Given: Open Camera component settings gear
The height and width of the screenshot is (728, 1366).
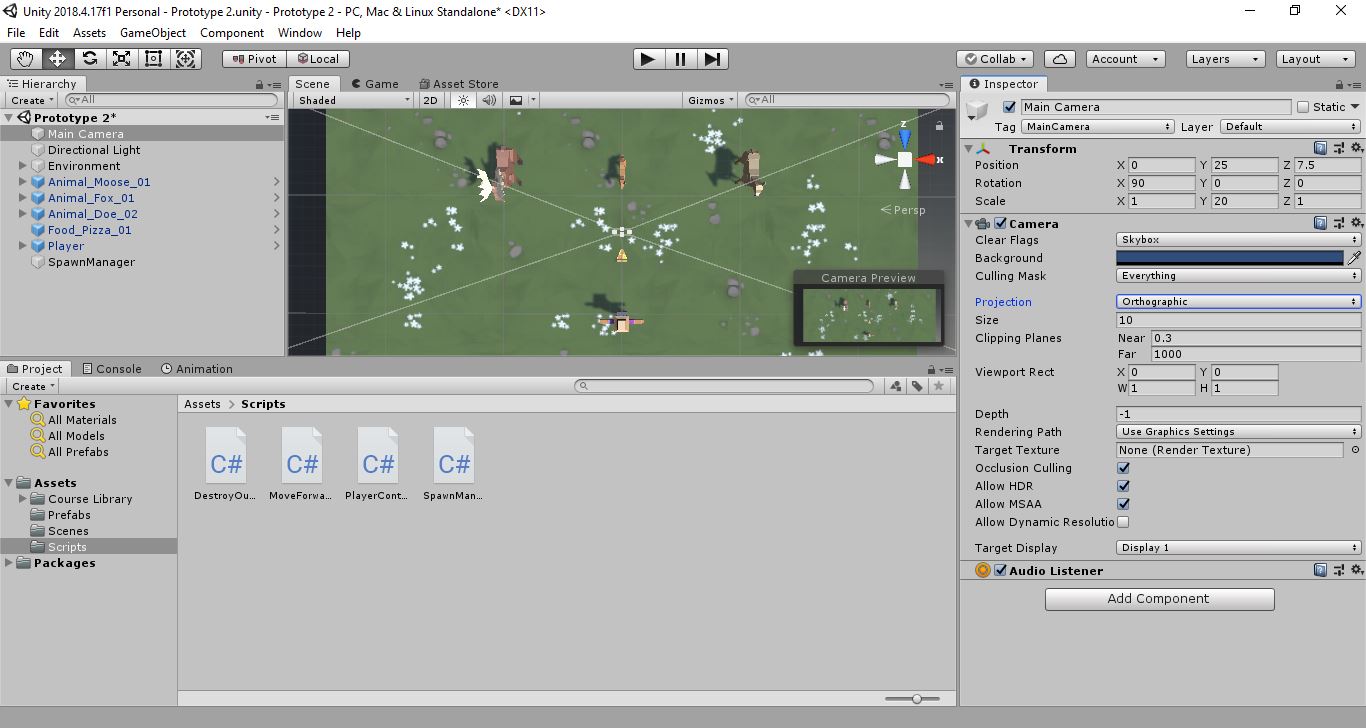Looking at the screenshot, I should tap(1356, 224).
